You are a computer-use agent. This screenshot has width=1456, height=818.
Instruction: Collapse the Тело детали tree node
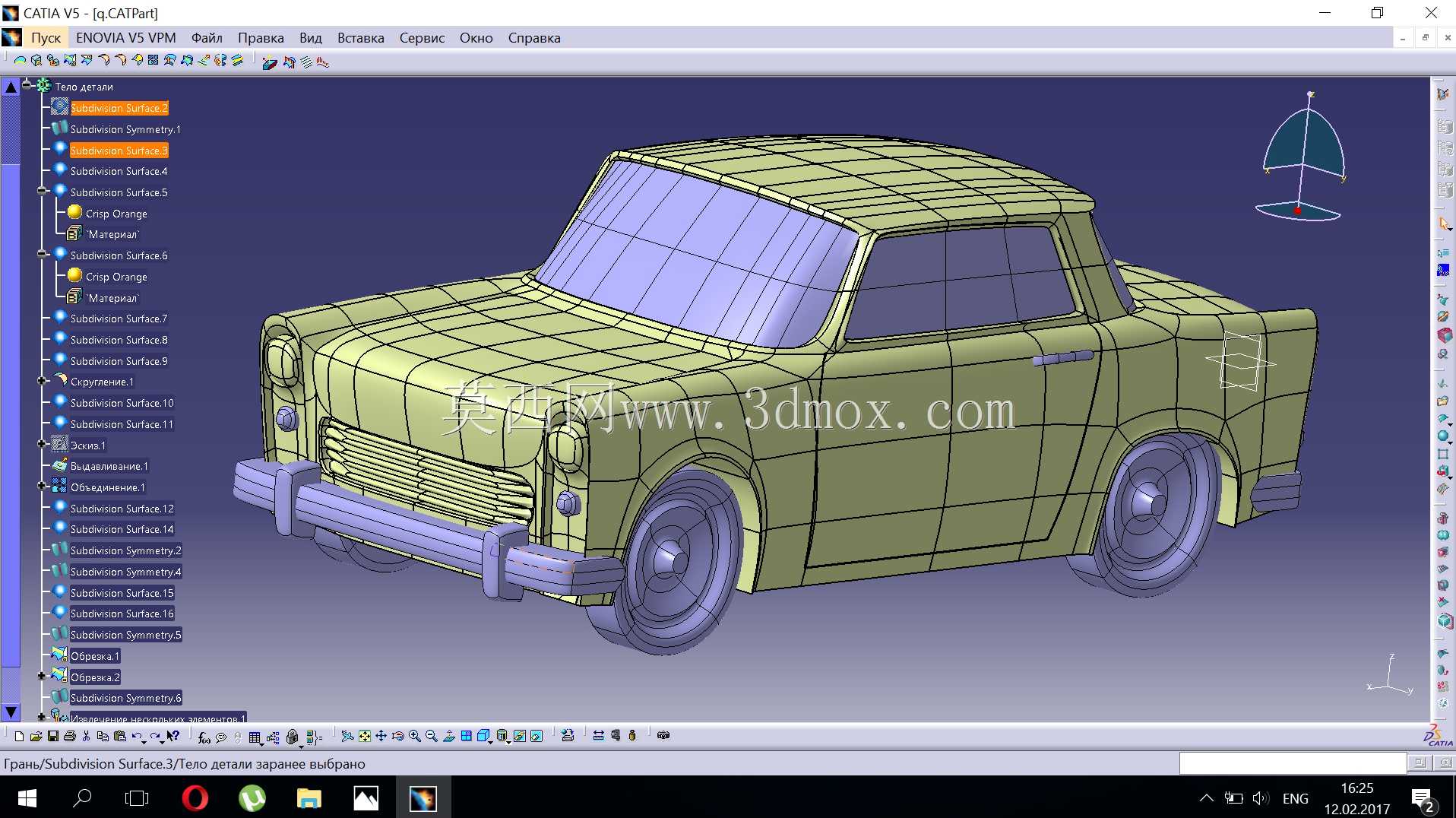pyautogui.click(x=27, y=84)
